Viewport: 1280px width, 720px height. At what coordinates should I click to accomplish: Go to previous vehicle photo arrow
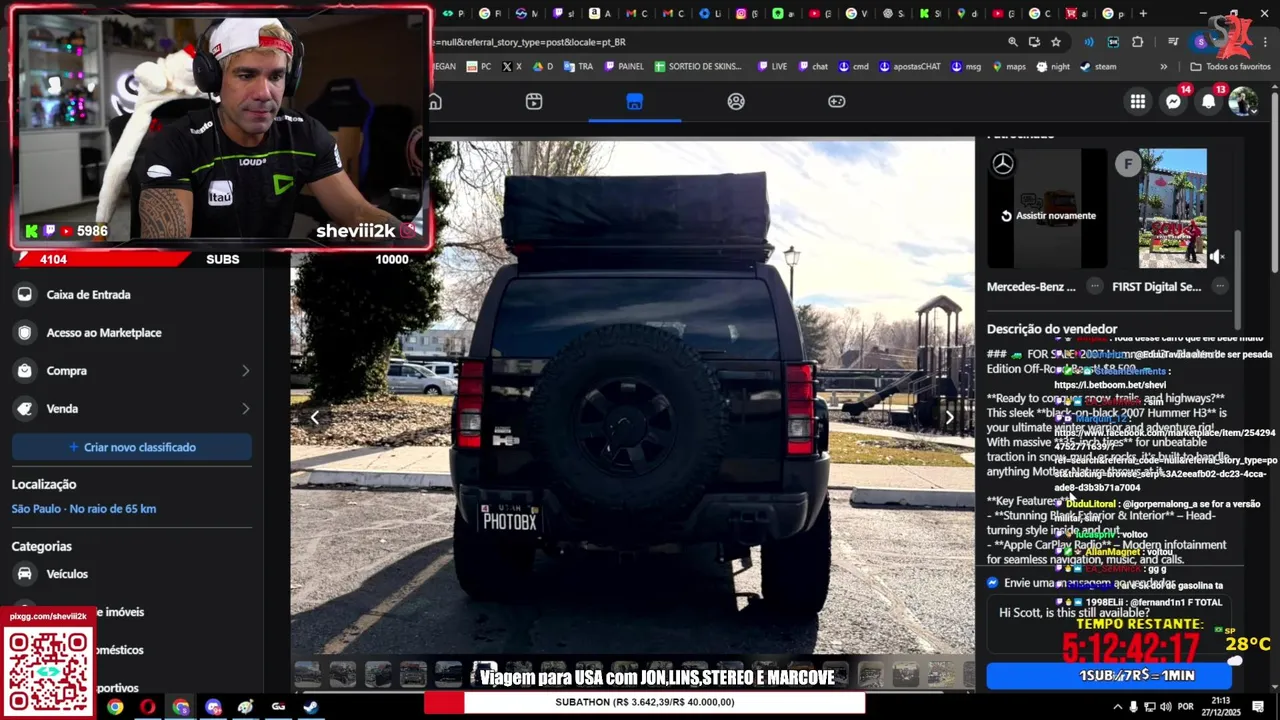click(315, 418)
